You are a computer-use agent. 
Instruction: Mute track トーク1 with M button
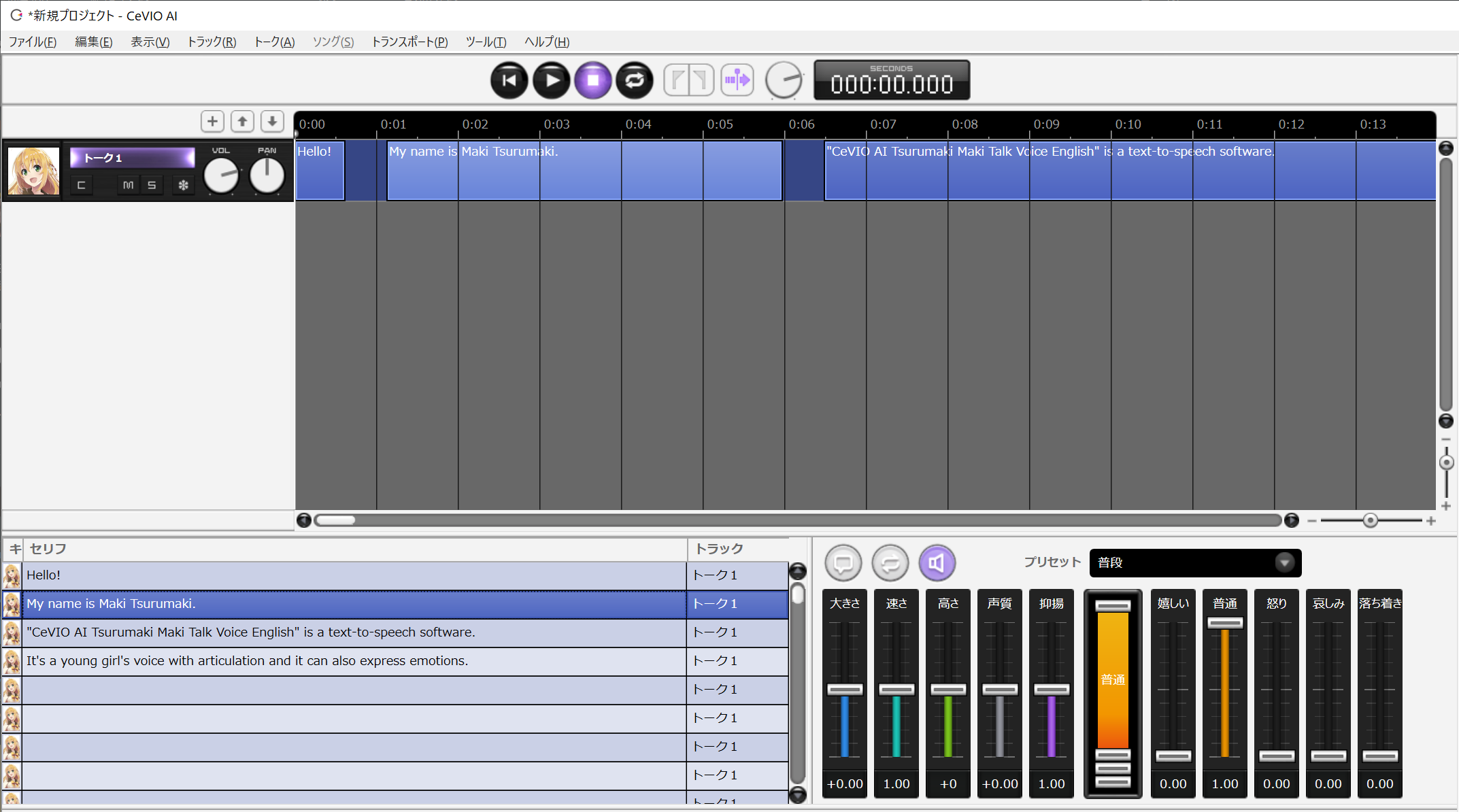pyautogui.click(x=128, y=185)
